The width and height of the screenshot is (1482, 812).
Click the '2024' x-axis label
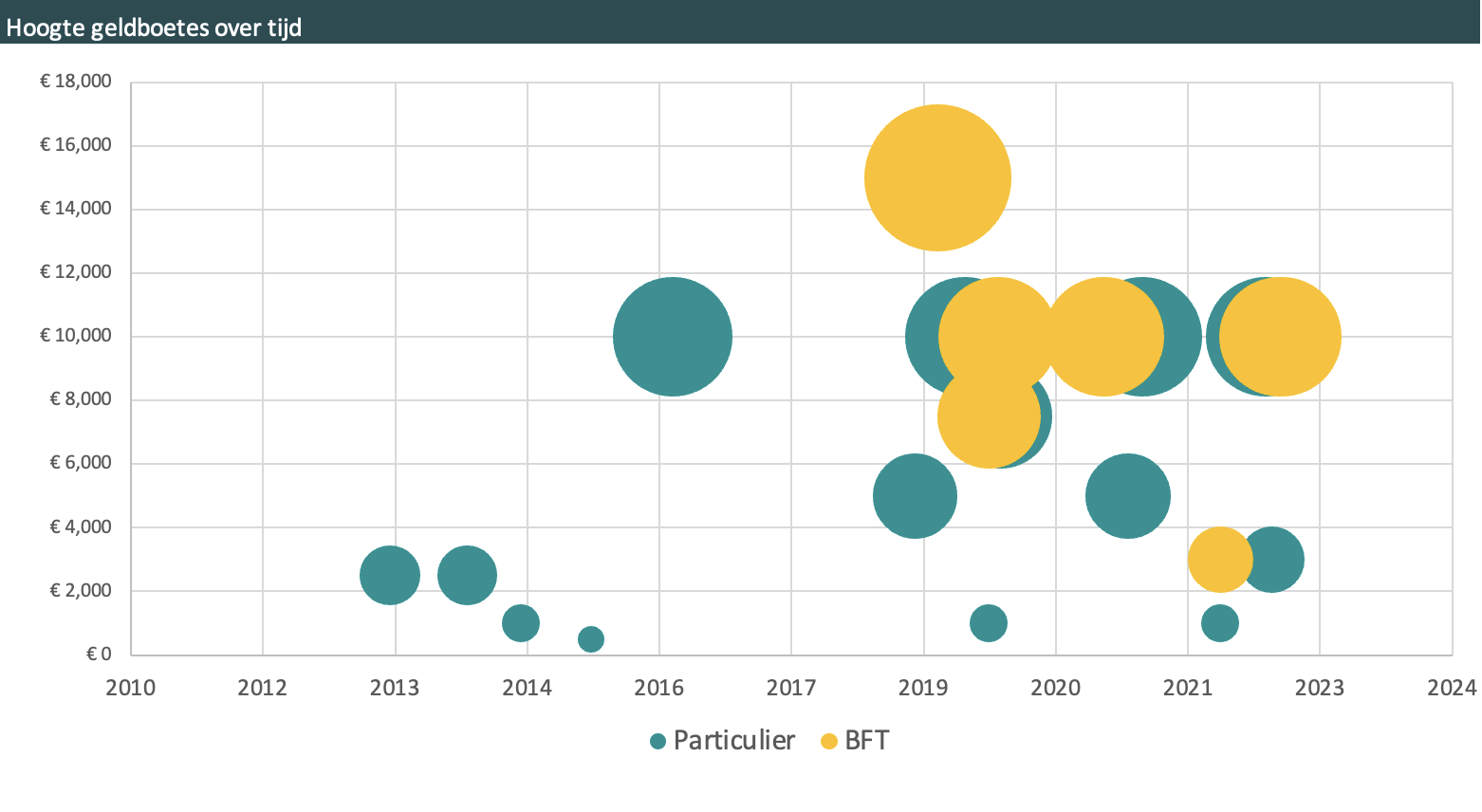point(1453,688)
